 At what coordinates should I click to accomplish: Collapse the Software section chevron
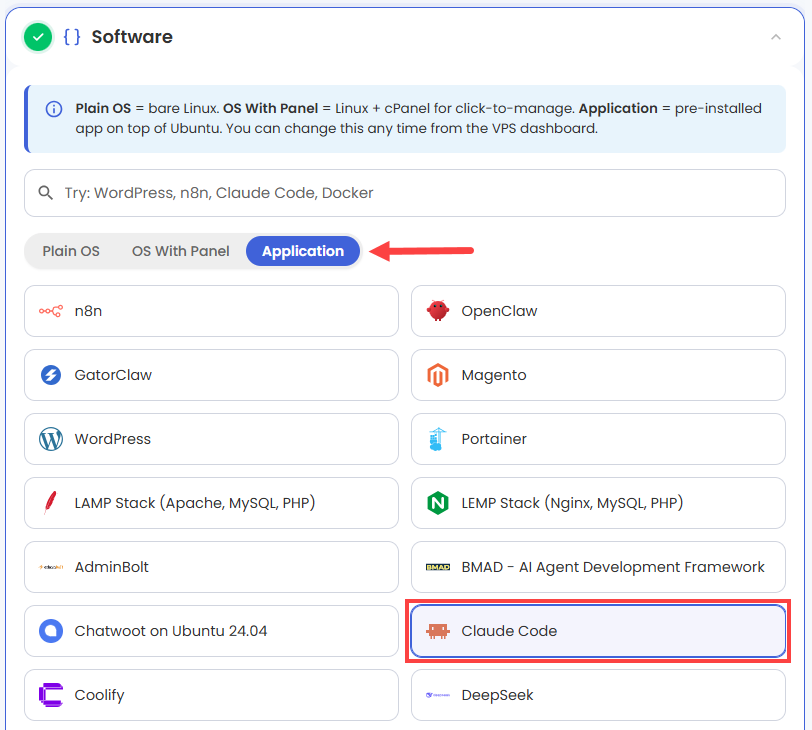(775, 37)
